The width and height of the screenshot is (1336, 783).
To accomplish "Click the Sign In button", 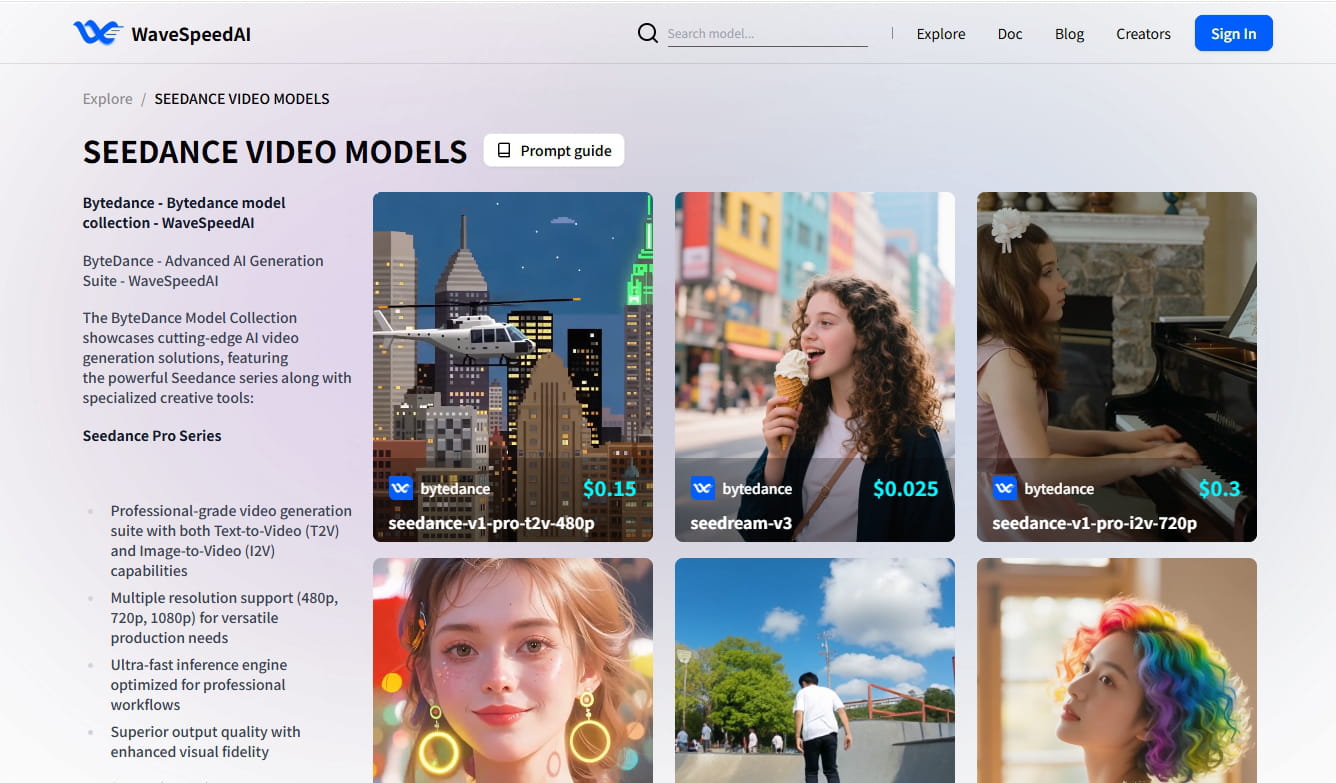I will [1233, 33].
